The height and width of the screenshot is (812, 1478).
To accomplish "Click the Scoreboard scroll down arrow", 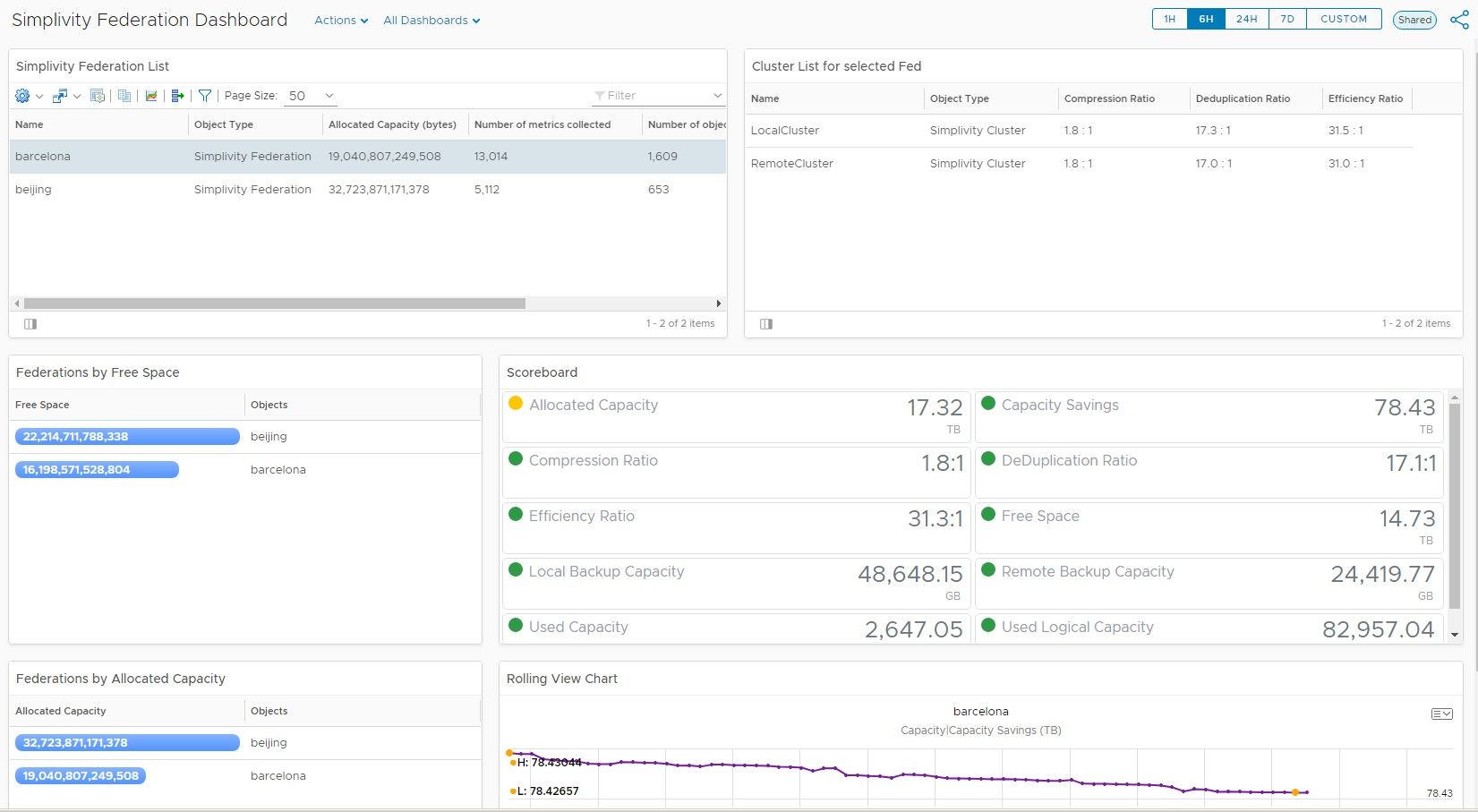I will (x=1455, y=635).
